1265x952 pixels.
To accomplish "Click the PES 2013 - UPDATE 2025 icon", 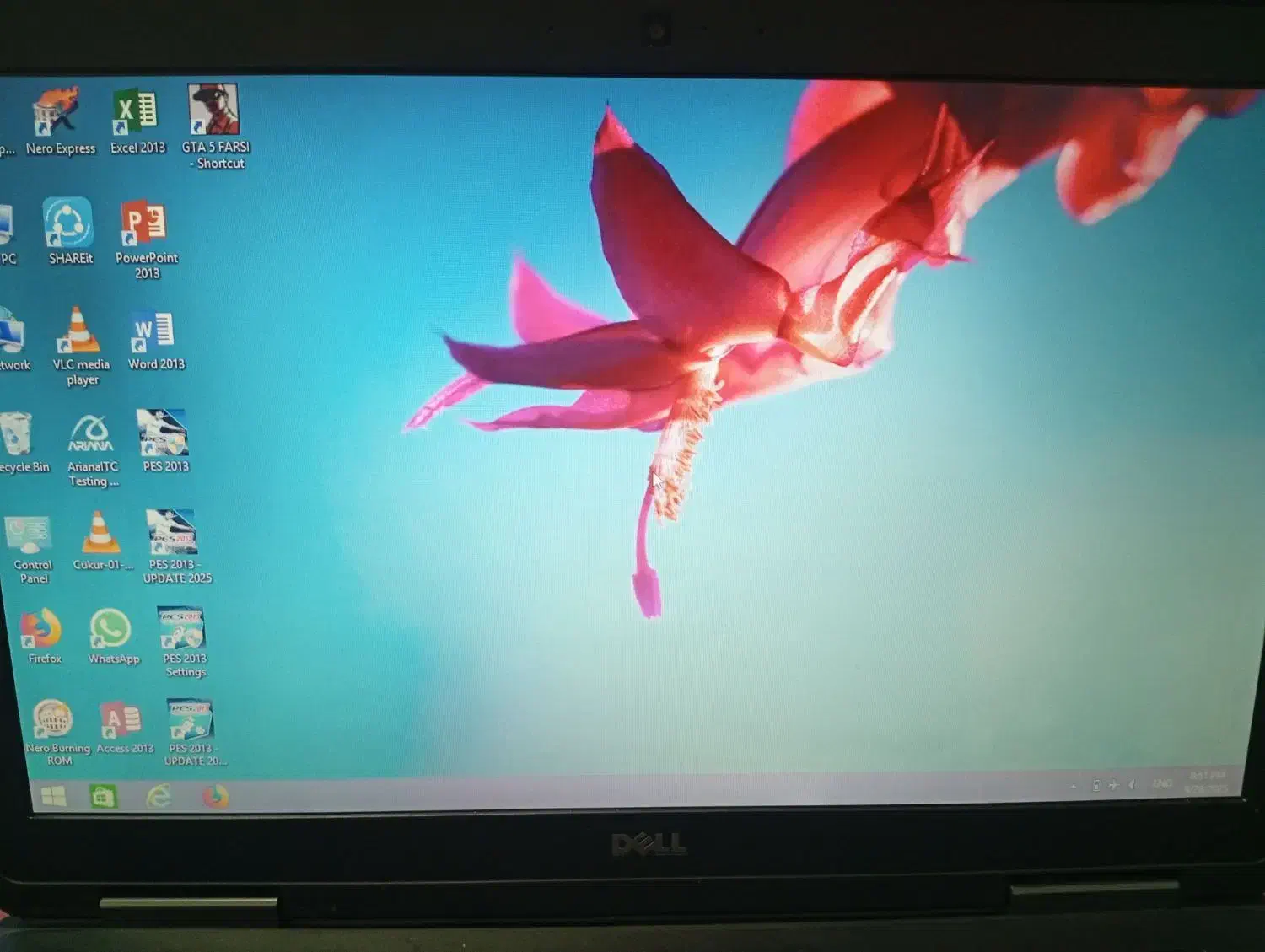I will coord(173,533).
